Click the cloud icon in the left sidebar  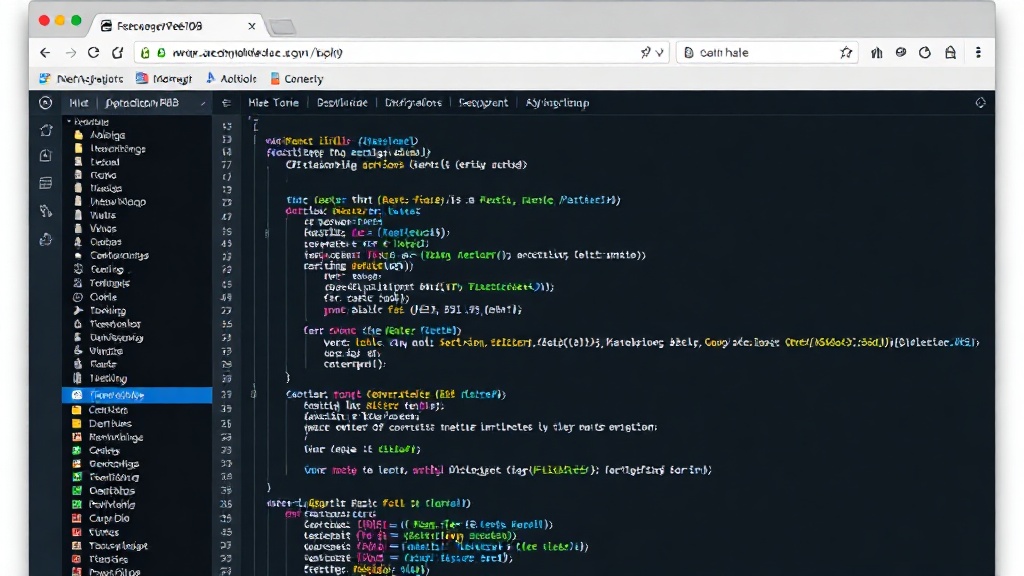click(x=46, y=240)
